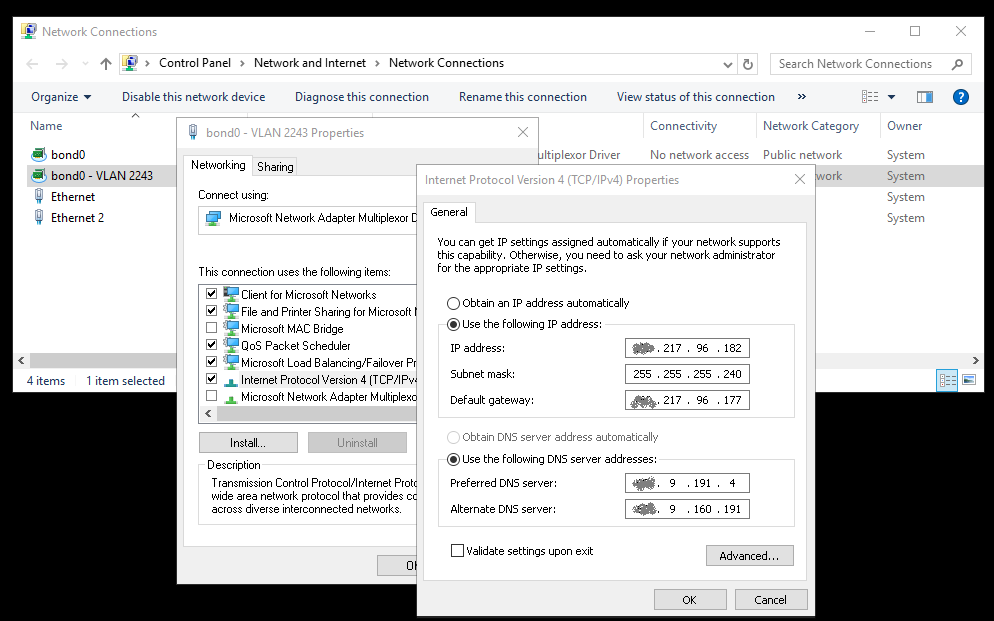Expand the address bar history dropdown
The height and width of the screenshot is (621, 994).
(728, 64)
